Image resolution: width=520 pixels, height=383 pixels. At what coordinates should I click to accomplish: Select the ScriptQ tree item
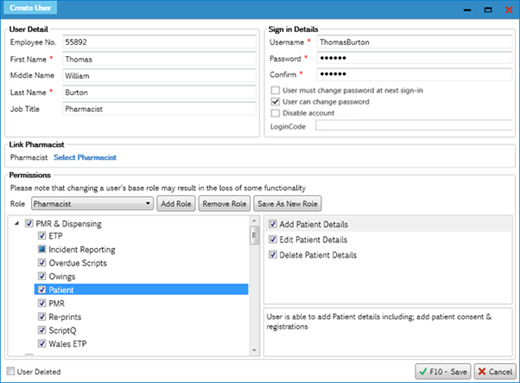click(x=62, y=330)
